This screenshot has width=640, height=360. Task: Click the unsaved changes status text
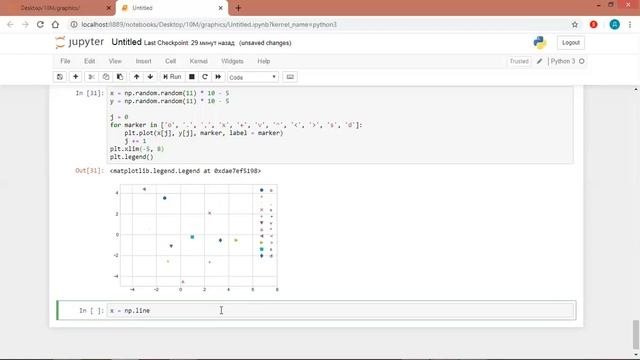tap(265, 43)
